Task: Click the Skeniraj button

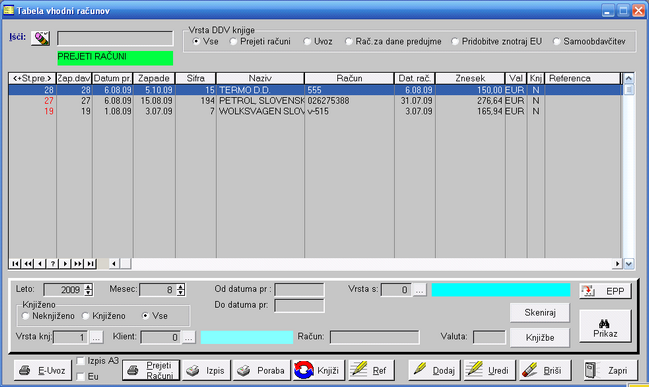Action: point(540,312)
